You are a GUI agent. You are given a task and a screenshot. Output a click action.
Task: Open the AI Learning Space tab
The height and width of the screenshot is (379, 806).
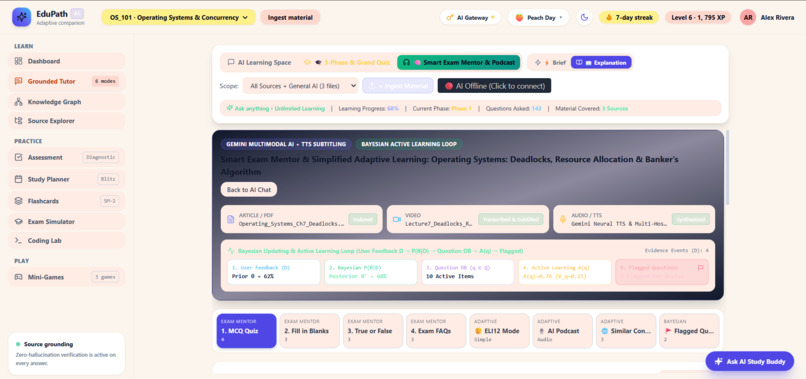[259, 62]
